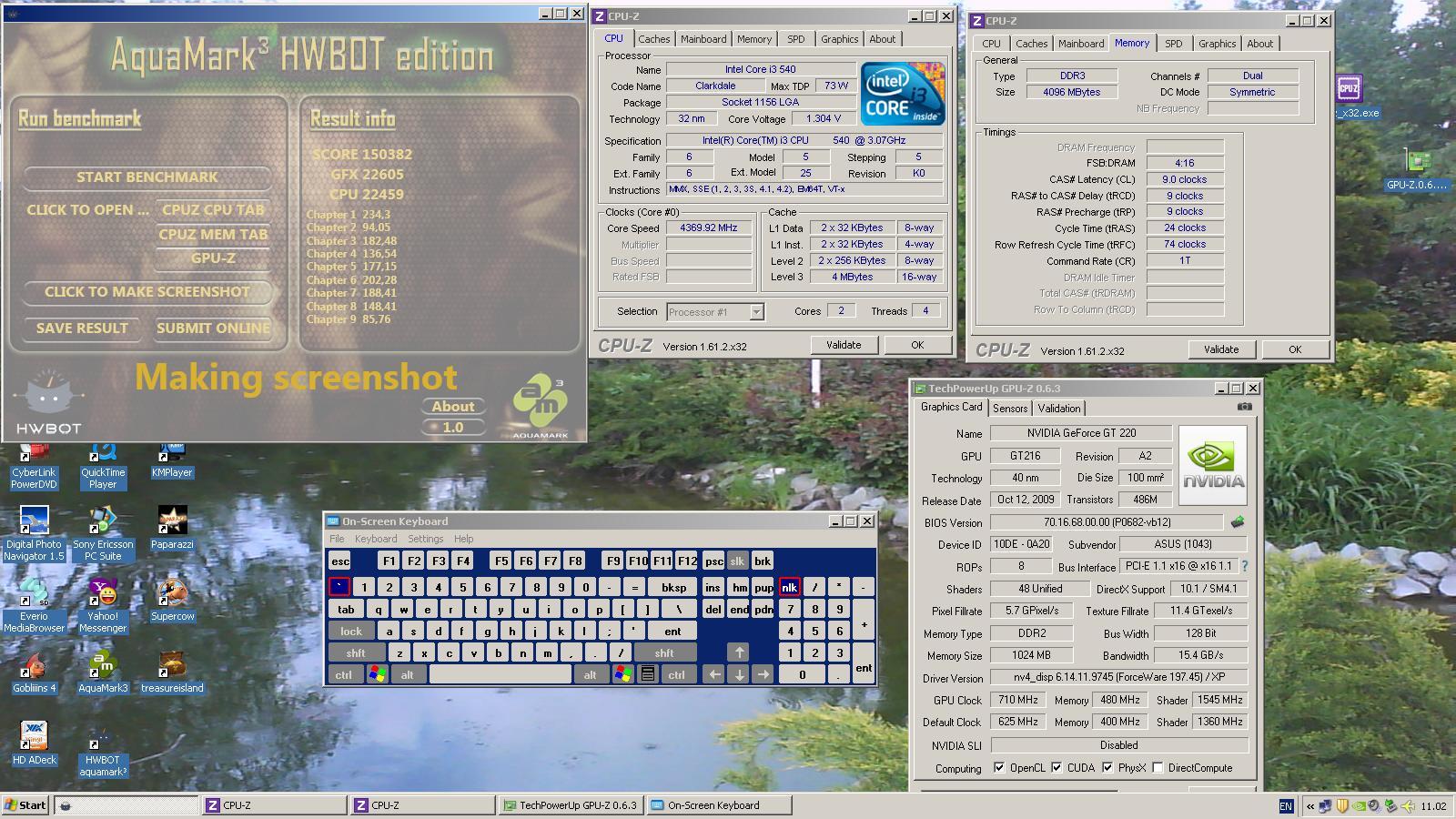Open Settings menu in On-Screen Keyboard
Image resolution: width=1456 pixels, height=819 pixels.
click(x=426, y=539)
